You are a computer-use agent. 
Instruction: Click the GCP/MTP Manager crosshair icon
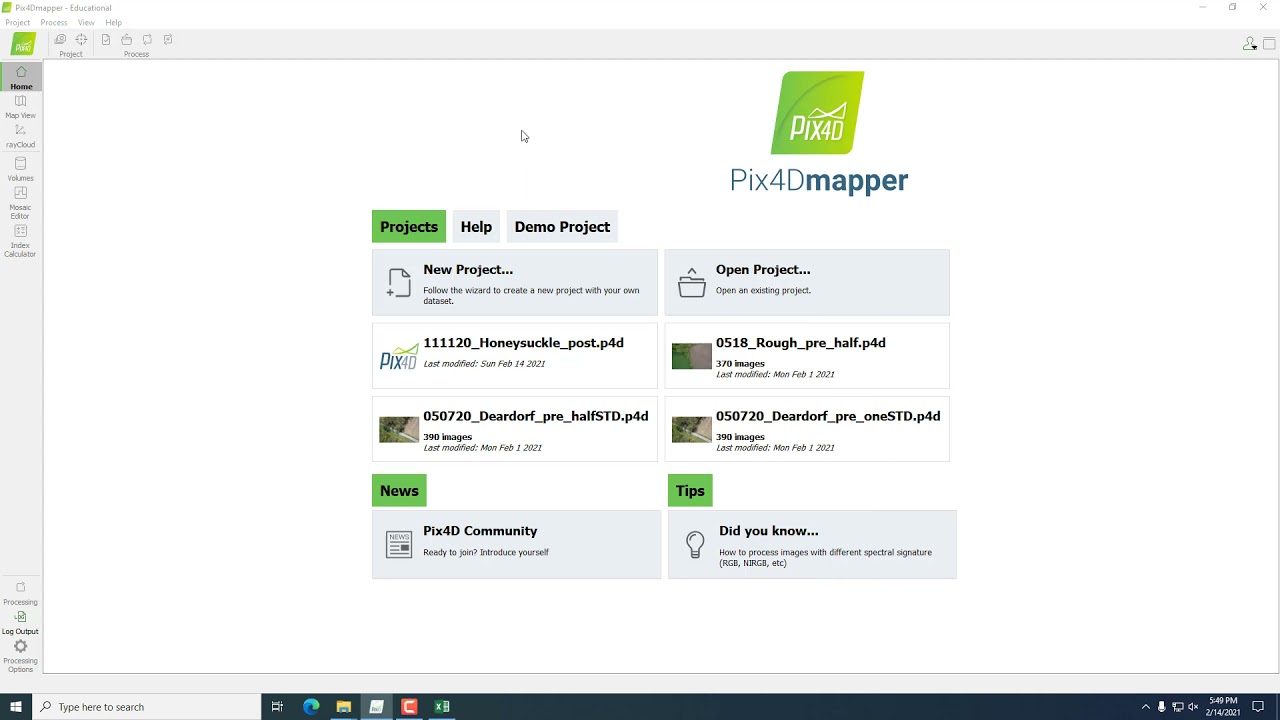[x=81, y=40]
